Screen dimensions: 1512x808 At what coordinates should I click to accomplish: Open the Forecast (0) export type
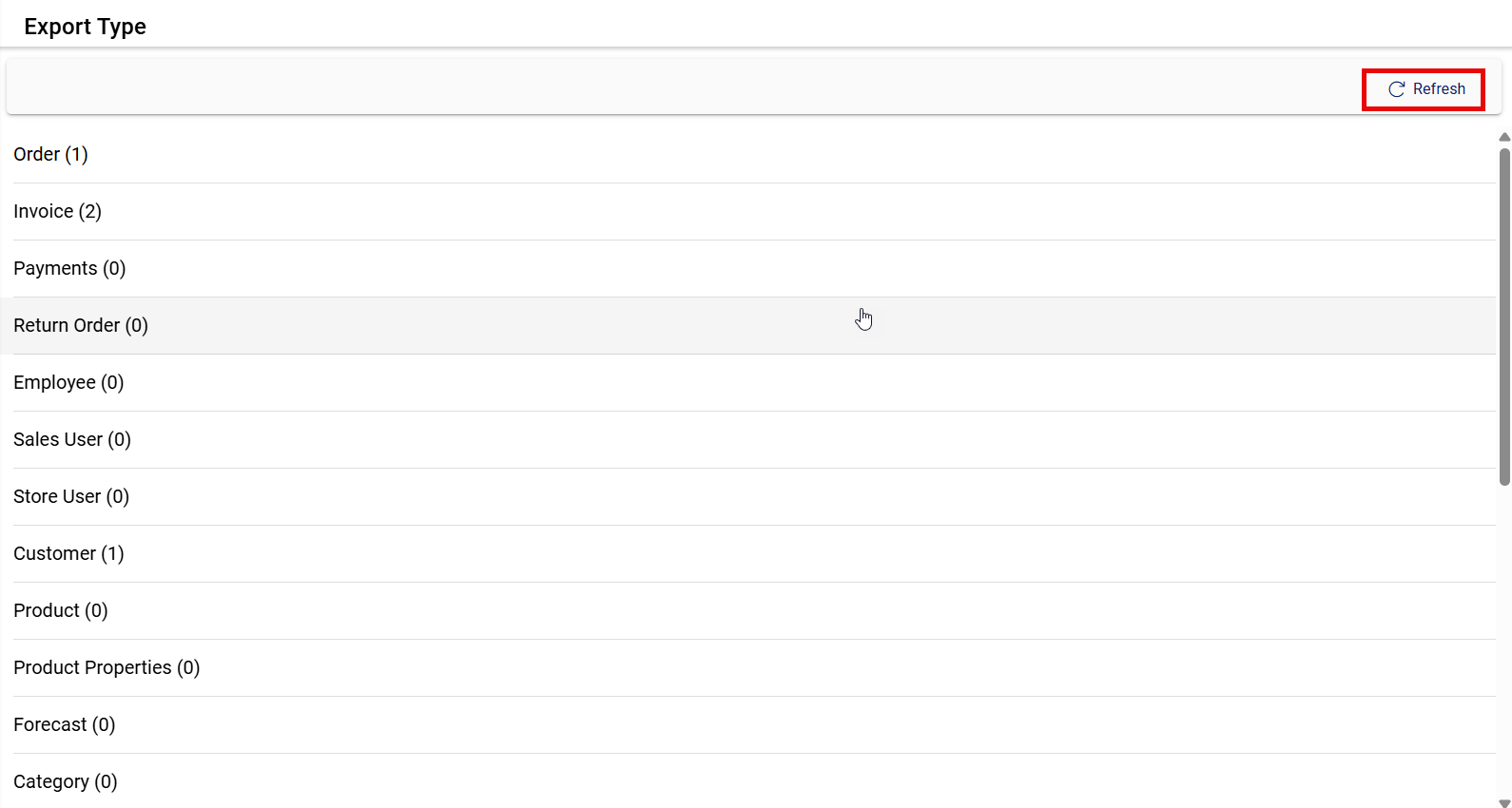coord(65,724)
